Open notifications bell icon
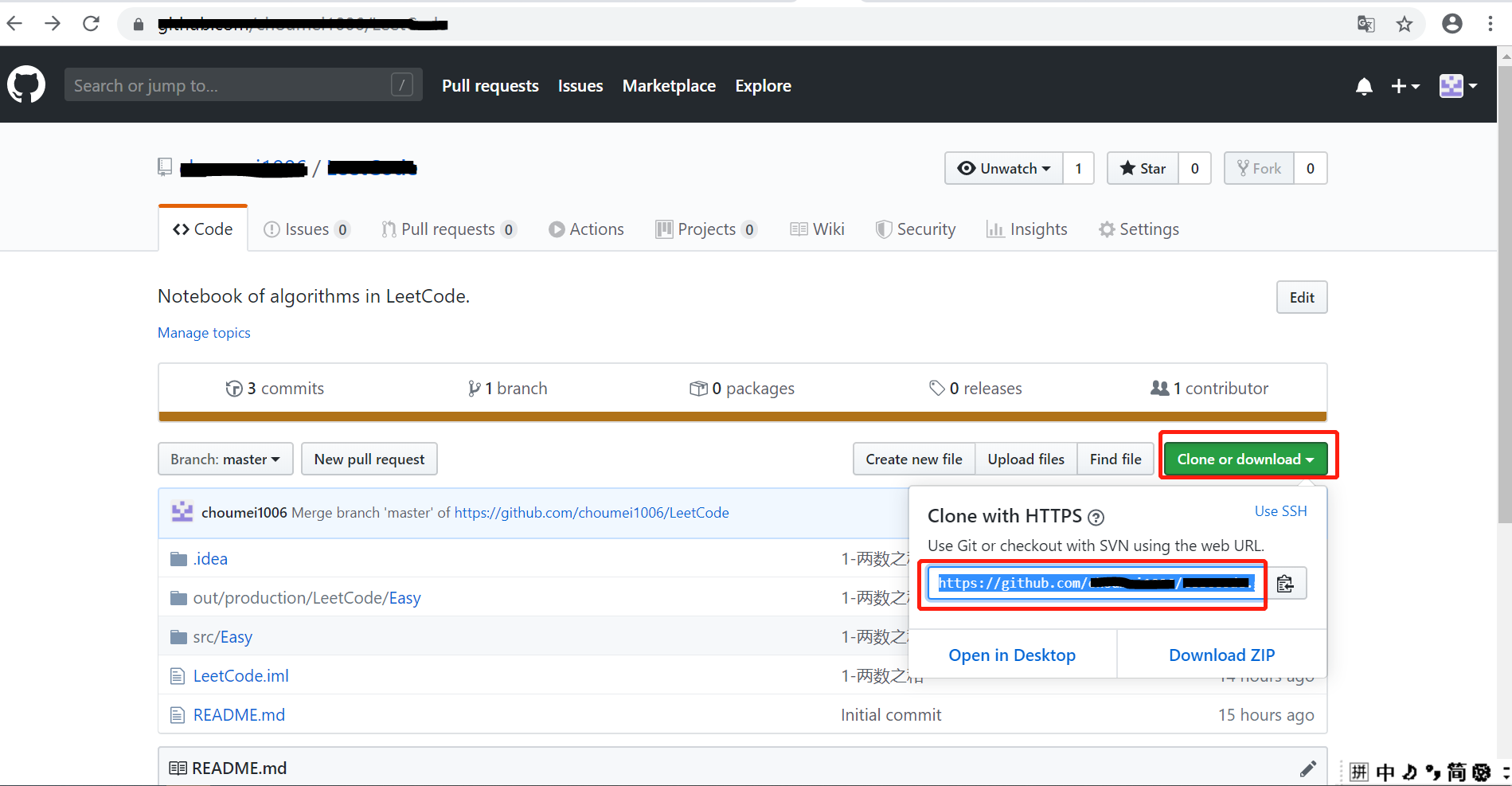1512x786 pixels. [x=1364, y=86]
